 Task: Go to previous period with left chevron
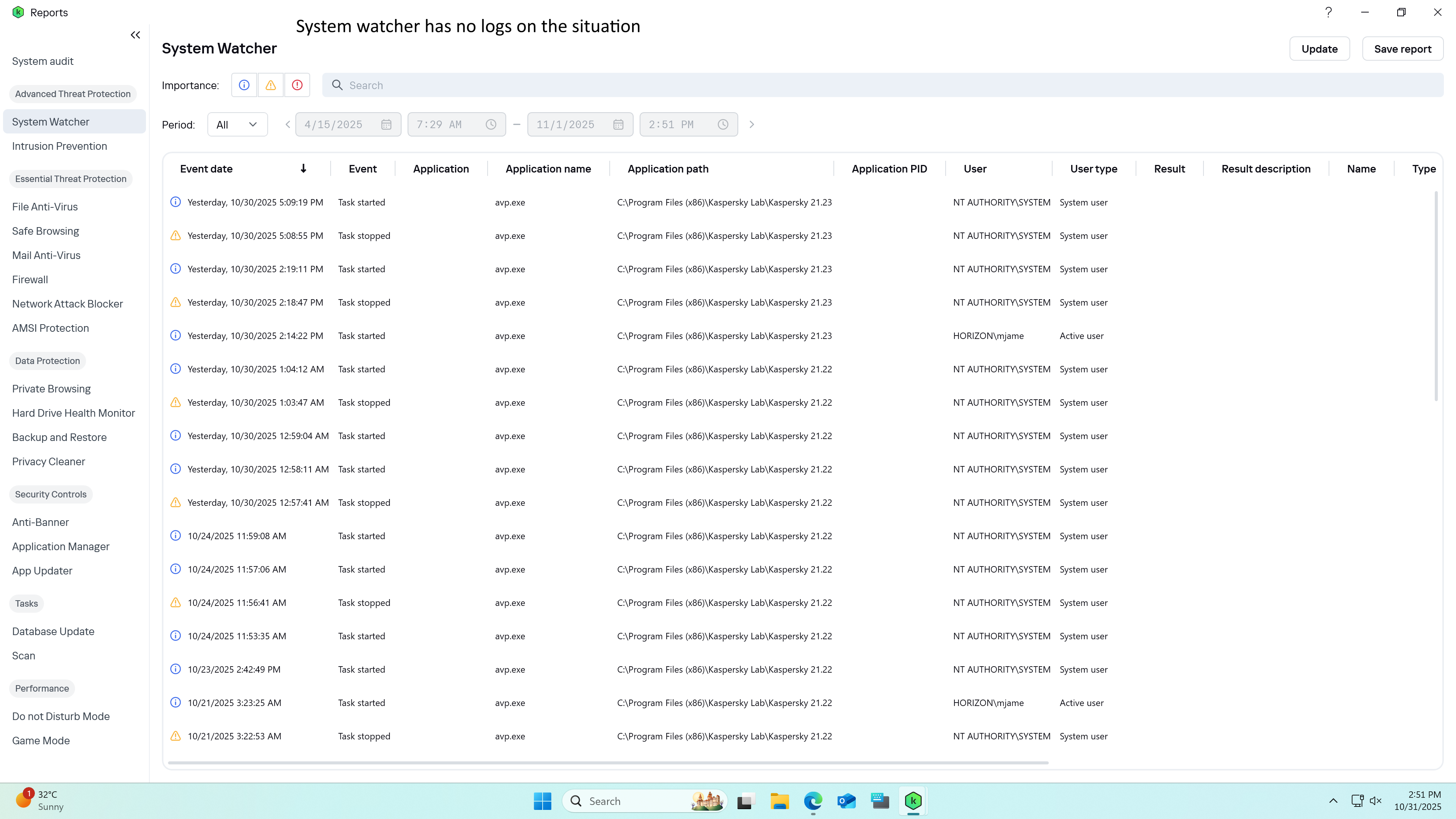(288, 124)
